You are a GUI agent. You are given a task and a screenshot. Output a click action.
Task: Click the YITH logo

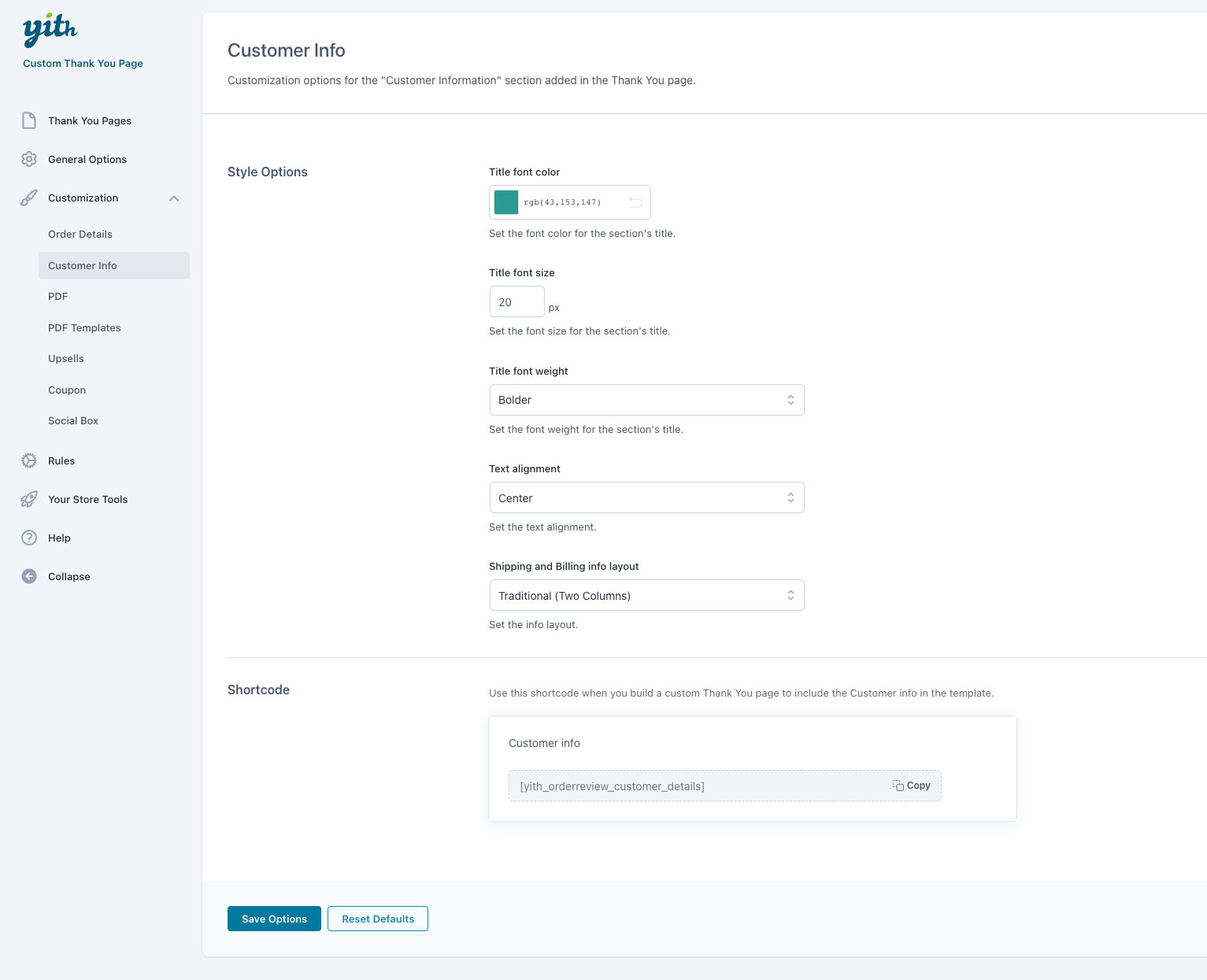(50, 30)
